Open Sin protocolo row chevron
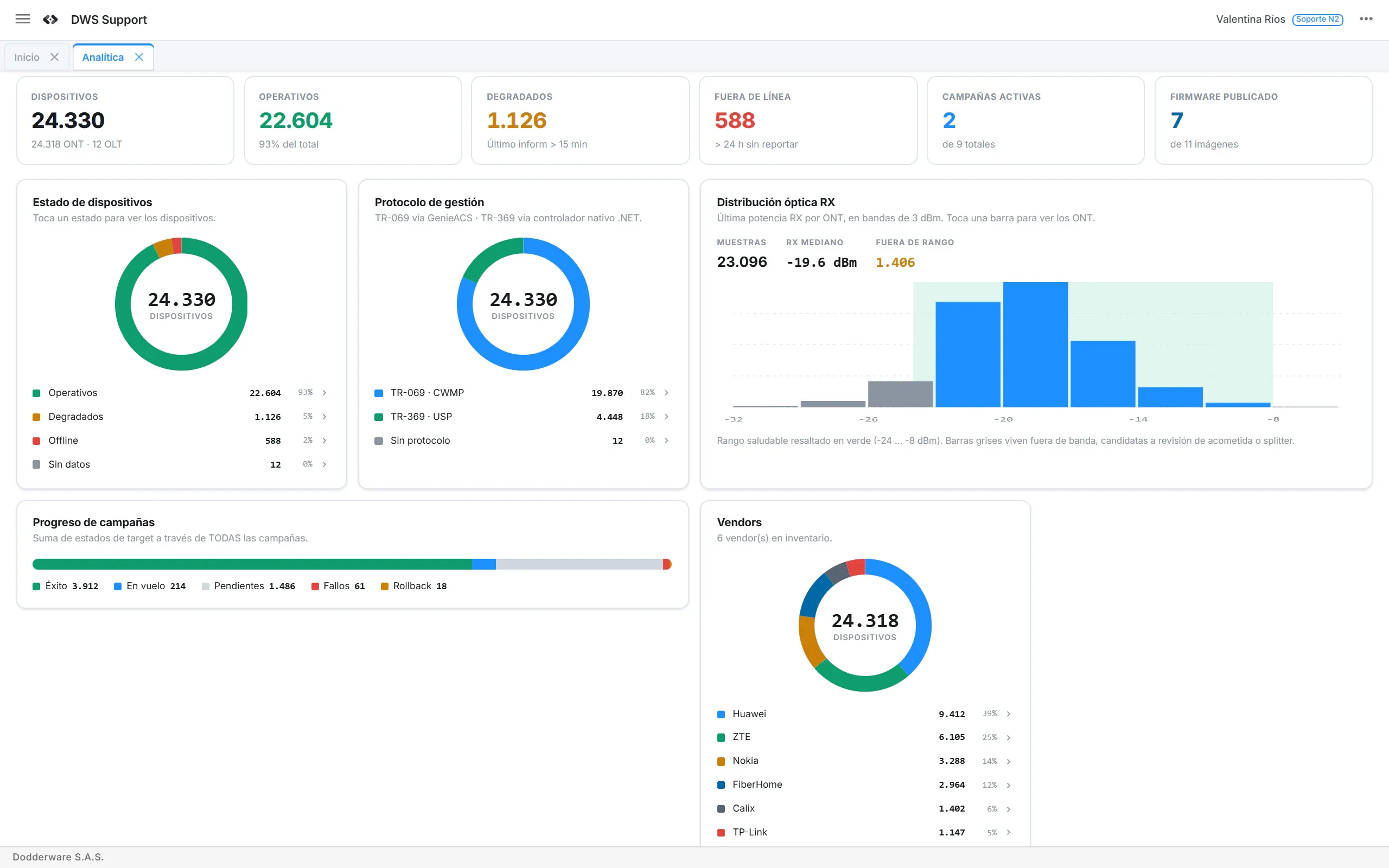 tap(666, 441)
